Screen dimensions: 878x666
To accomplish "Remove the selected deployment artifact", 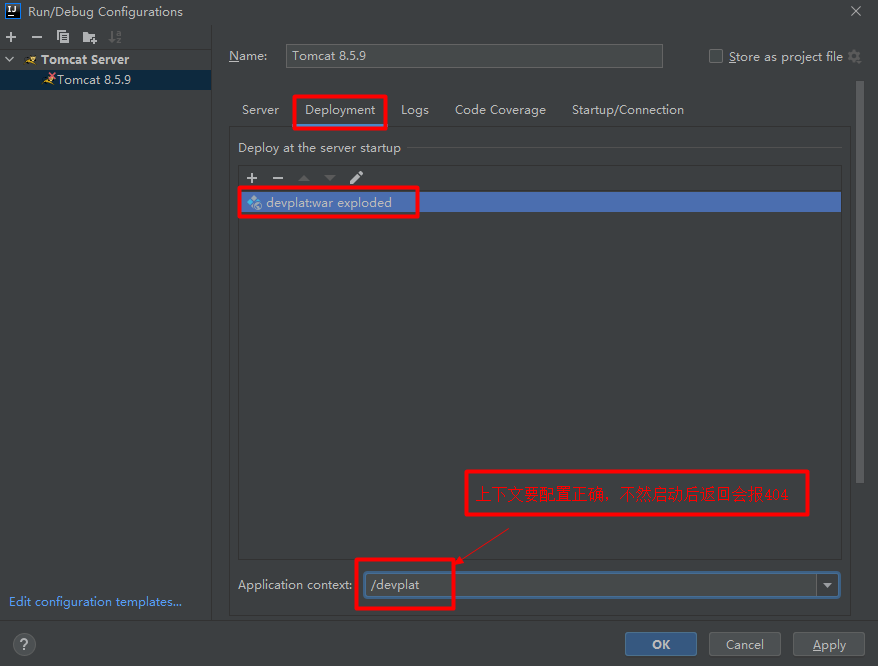I will (x=278, y=178).
